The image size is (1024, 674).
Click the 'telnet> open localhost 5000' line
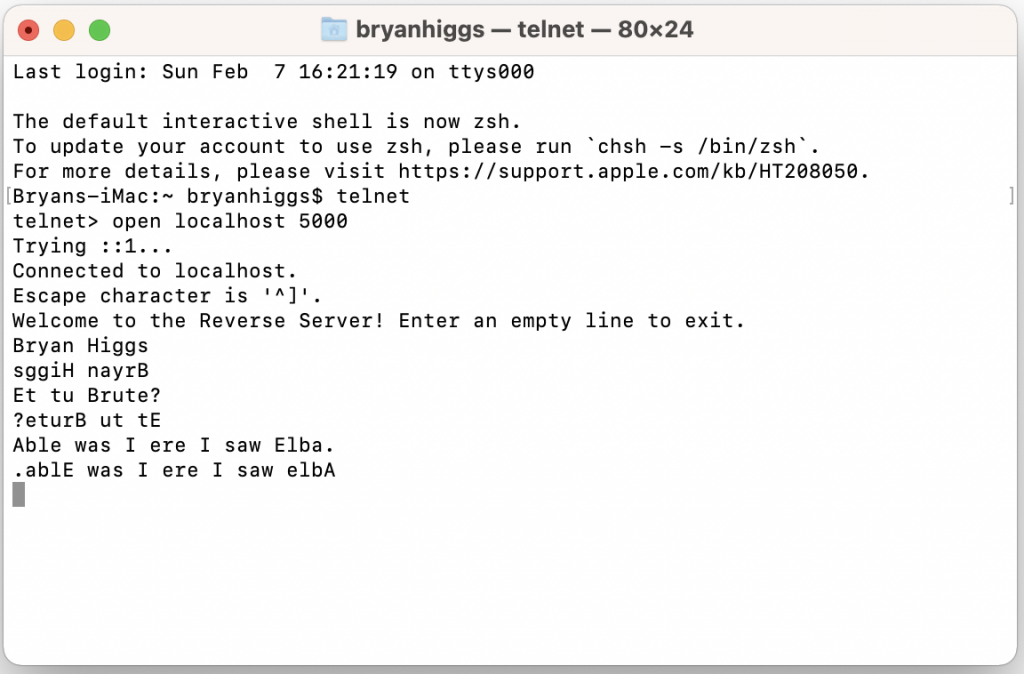180,221
